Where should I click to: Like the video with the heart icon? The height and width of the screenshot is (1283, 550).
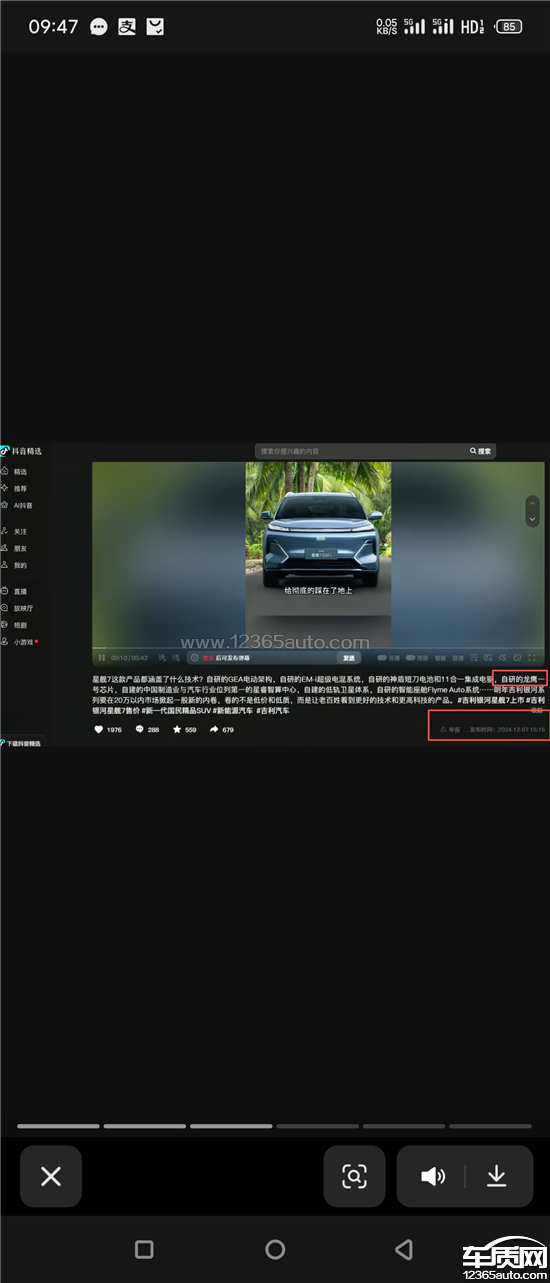(x=99, y=730)
